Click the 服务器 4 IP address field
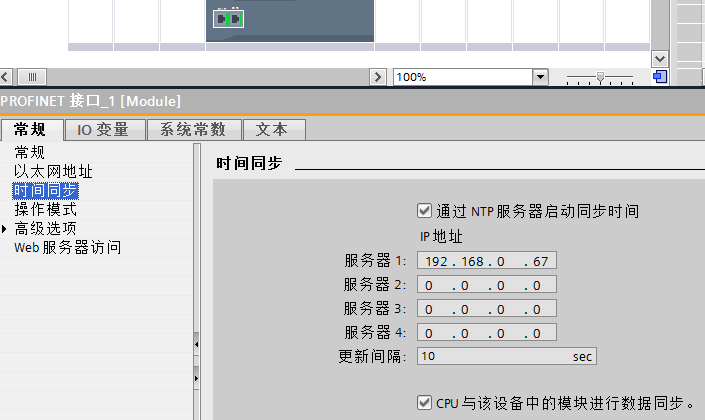 (486, 333)
